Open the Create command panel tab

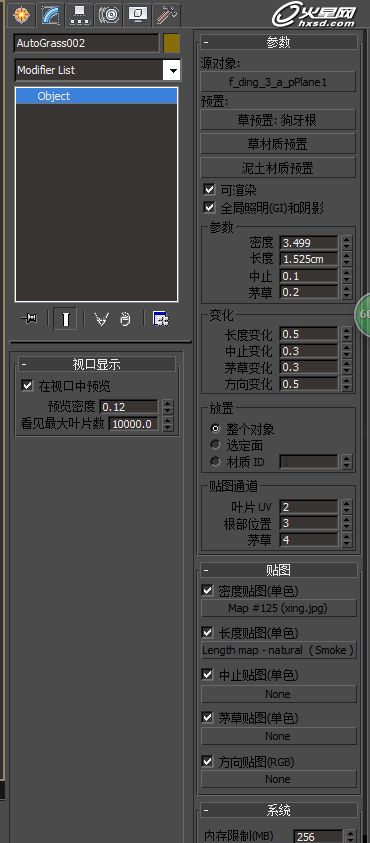tap(22, 15)
